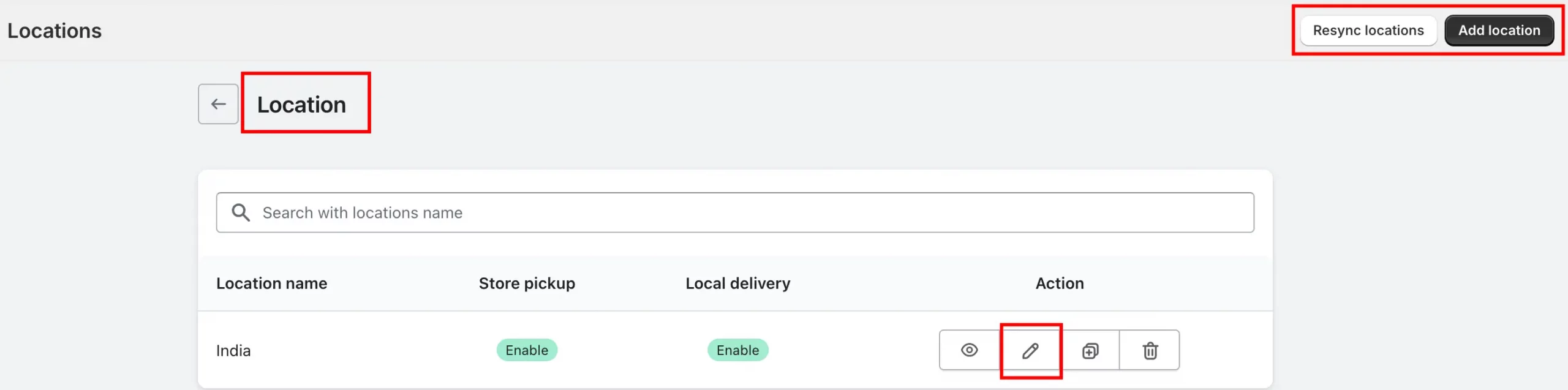Click the Locations title in top bar

pyautogui.click(x=55, y=31)
